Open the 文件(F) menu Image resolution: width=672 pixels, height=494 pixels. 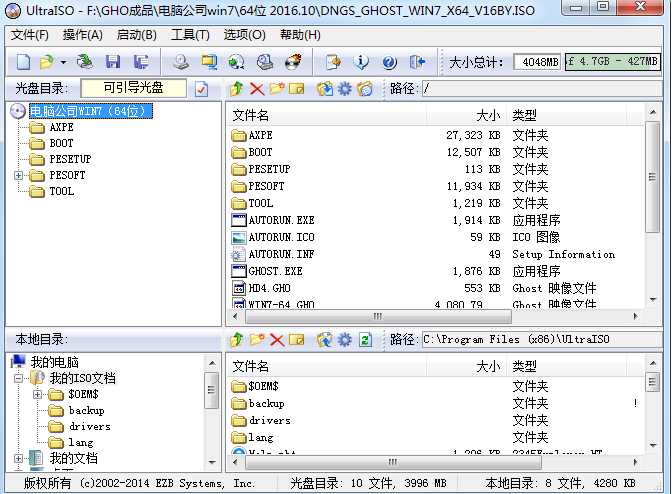[29, 35]
